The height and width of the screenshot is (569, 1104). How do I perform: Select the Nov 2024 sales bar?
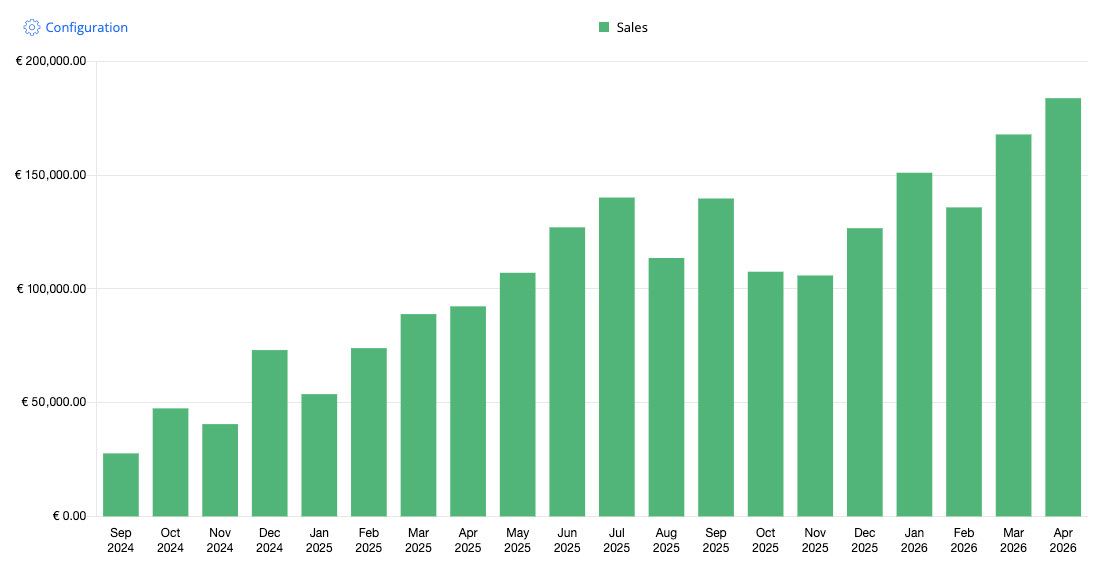click(x=220, y=470)
